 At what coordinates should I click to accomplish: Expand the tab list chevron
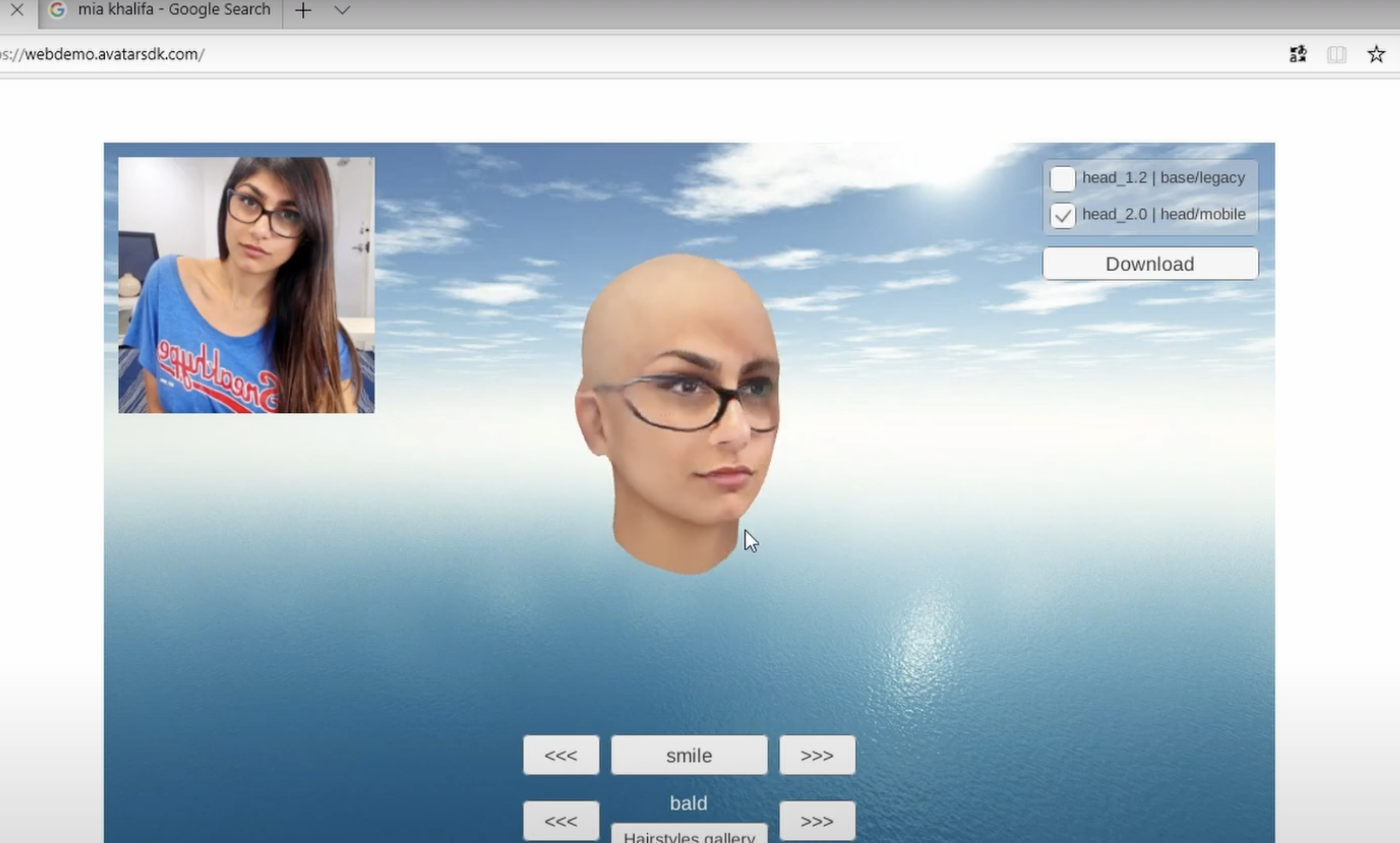(342, 10)
